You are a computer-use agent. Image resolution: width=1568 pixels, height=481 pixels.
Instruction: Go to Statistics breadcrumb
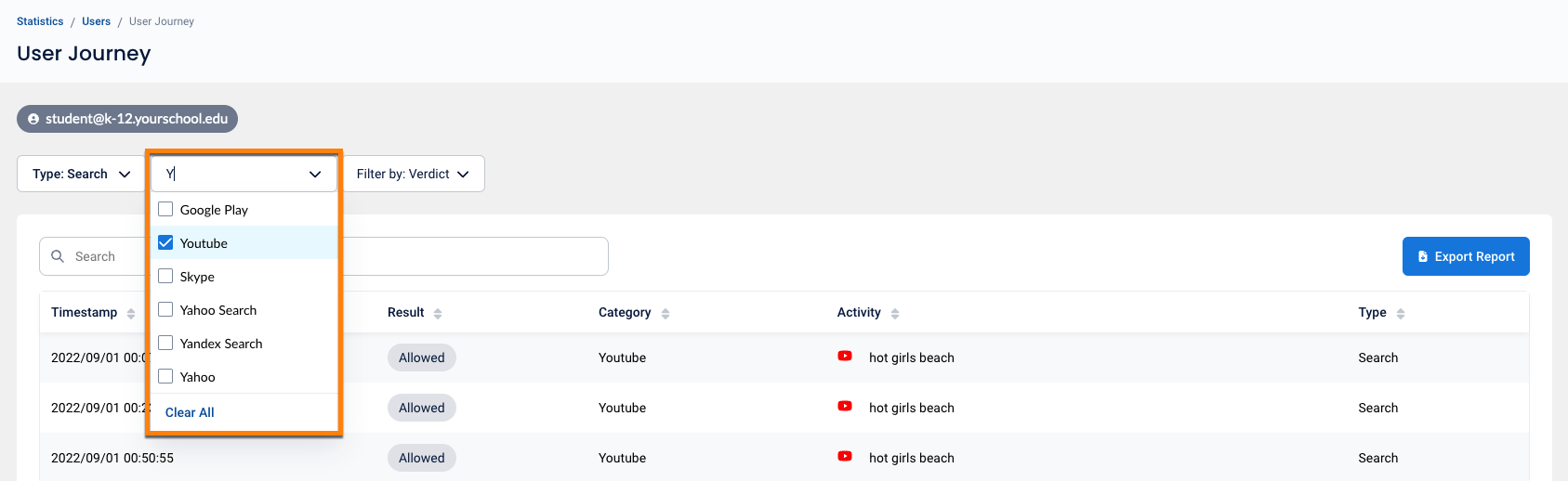tap(40, 21)
